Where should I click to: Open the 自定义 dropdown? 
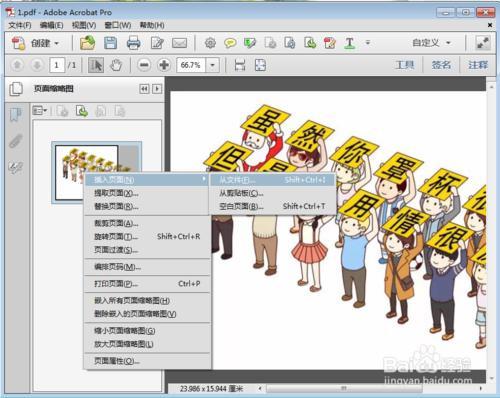pos(431,43)
